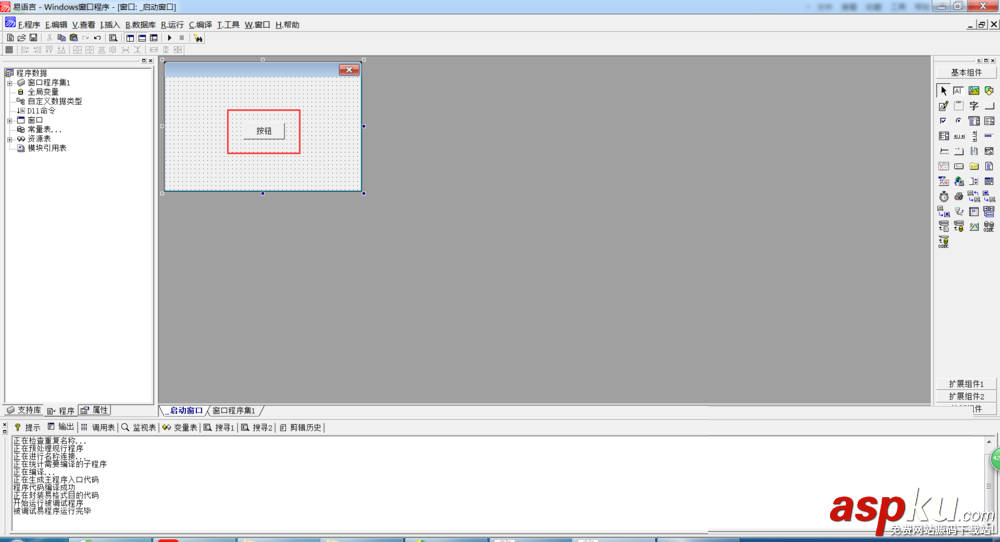
Task: Select the calendar-style component icon
Action: click(943, 166)
